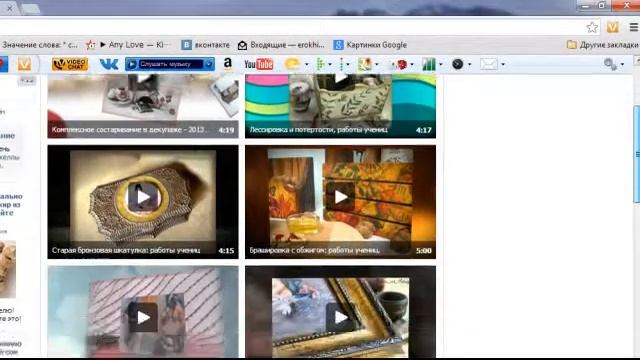Click play icon in Слушать музыку widget

pos(131,64)
